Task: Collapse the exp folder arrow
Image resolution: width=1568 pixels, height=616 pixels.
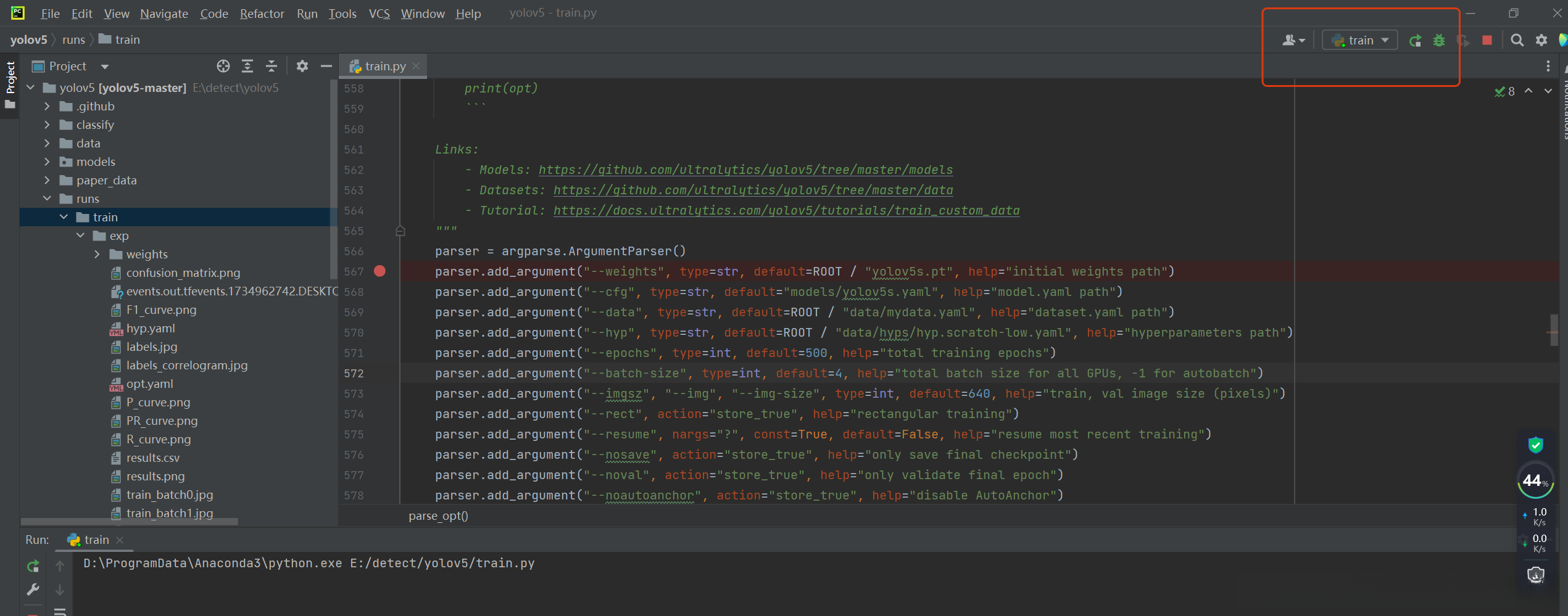Action: [80, 236]
